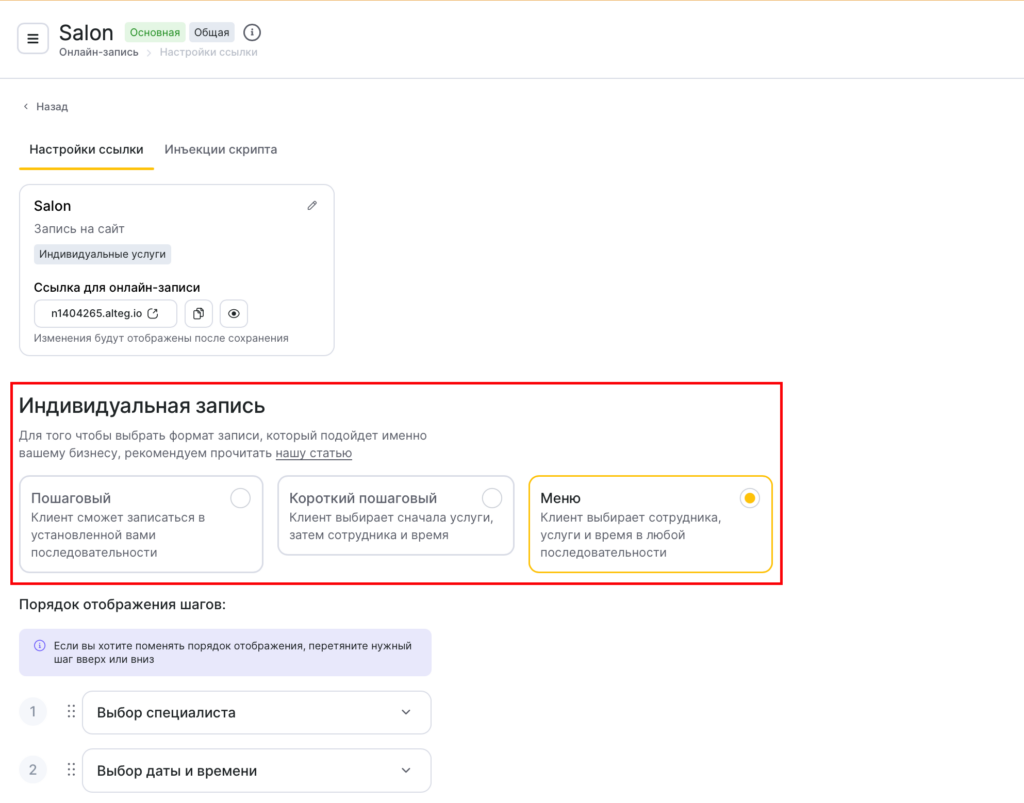Select the Пошаговый radio option
This screenshot has width=1024, height=803.
(x=240, y=498)
